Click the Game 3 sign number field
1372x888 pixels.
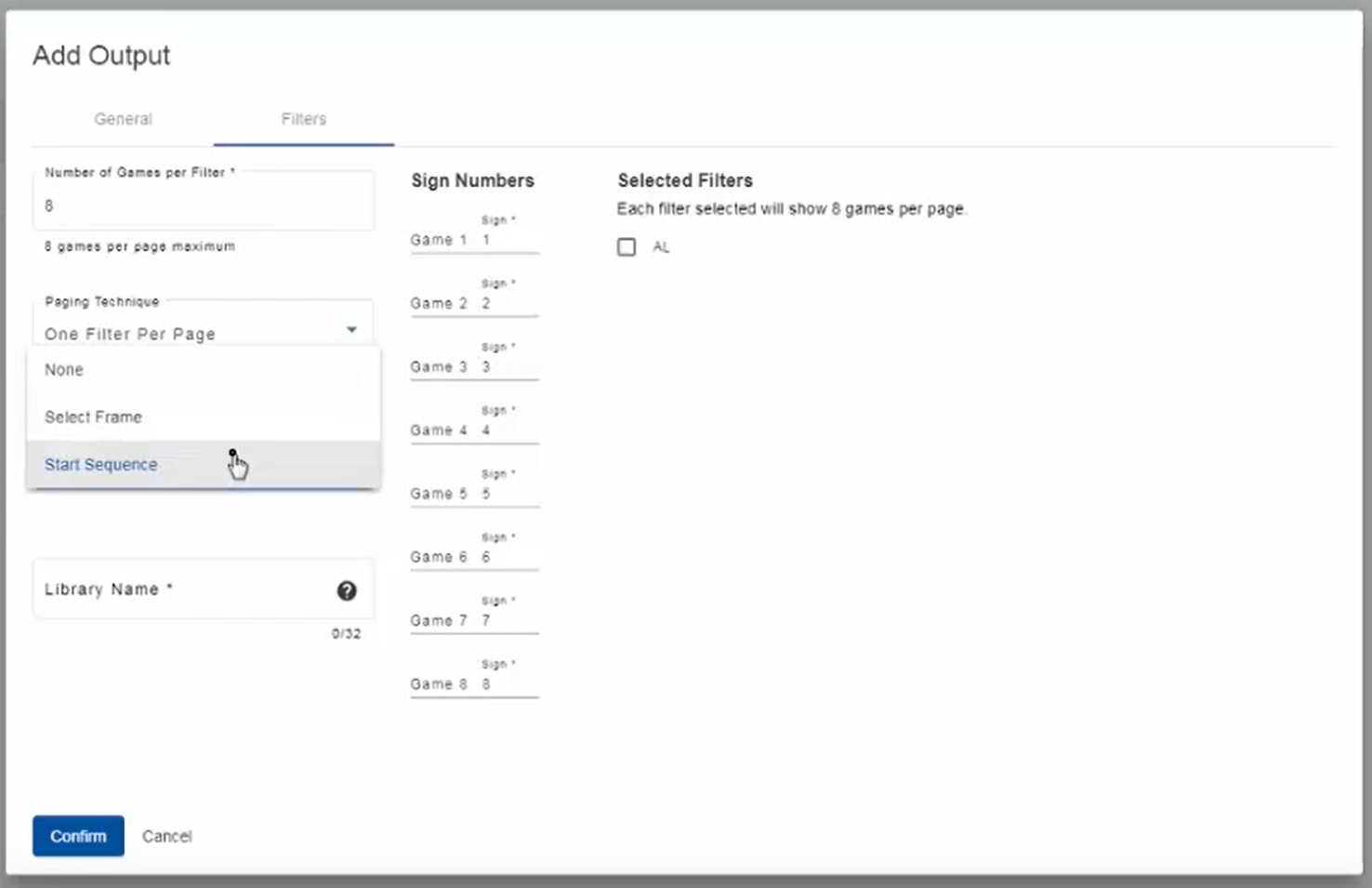(508, 367)
